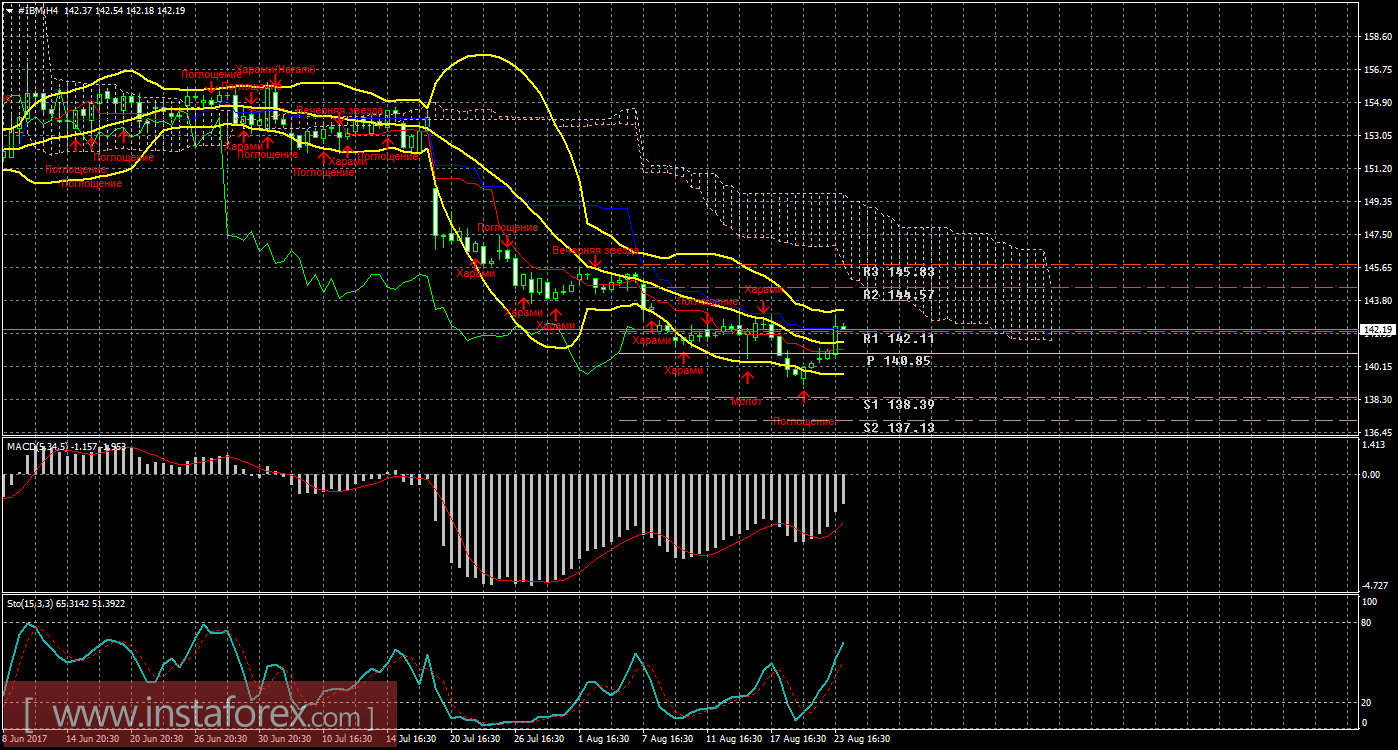The width and height of the screenshot is (1398, 750).
Task: Click the 136.45 price axis value
Action: click(1376, 432)
